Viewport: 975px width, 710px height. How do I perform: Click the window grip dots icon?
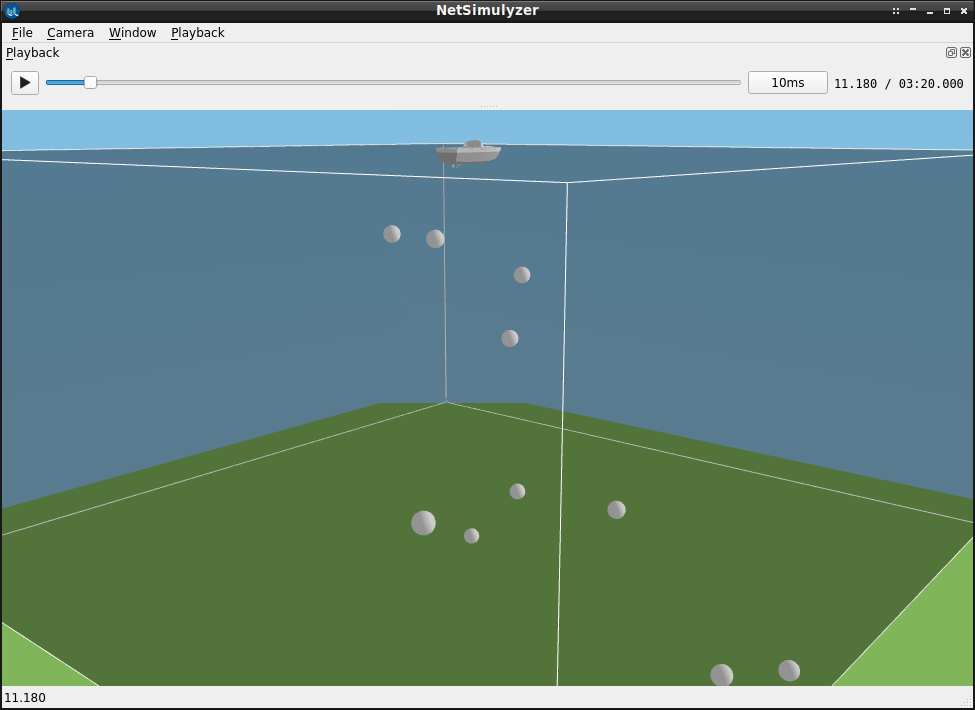pos(895,11)
